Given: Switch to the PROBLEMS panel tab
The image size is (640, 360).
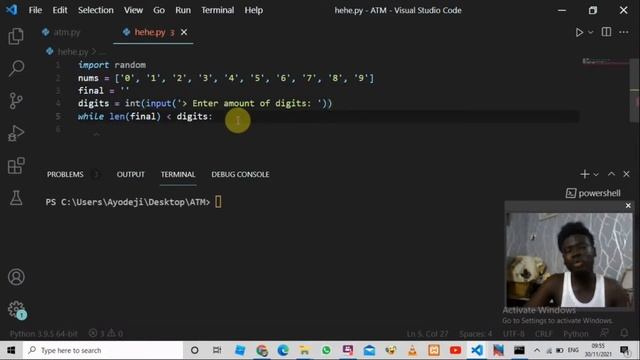Looking at the screenshot, I should tap(65, 174).
